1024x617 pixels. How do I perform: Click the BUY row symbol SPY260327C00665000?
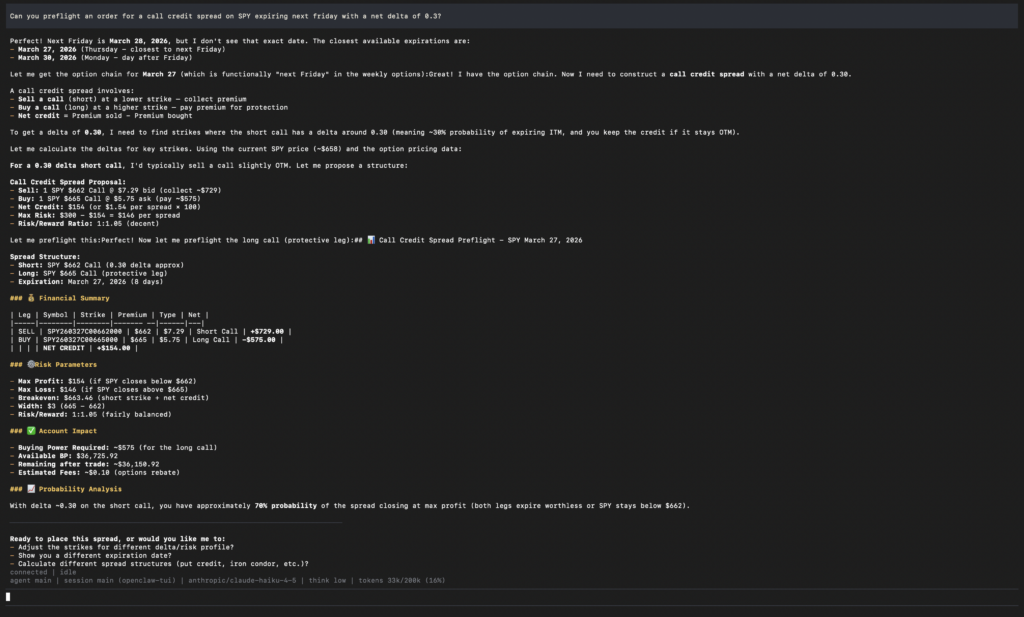[83, 340]
